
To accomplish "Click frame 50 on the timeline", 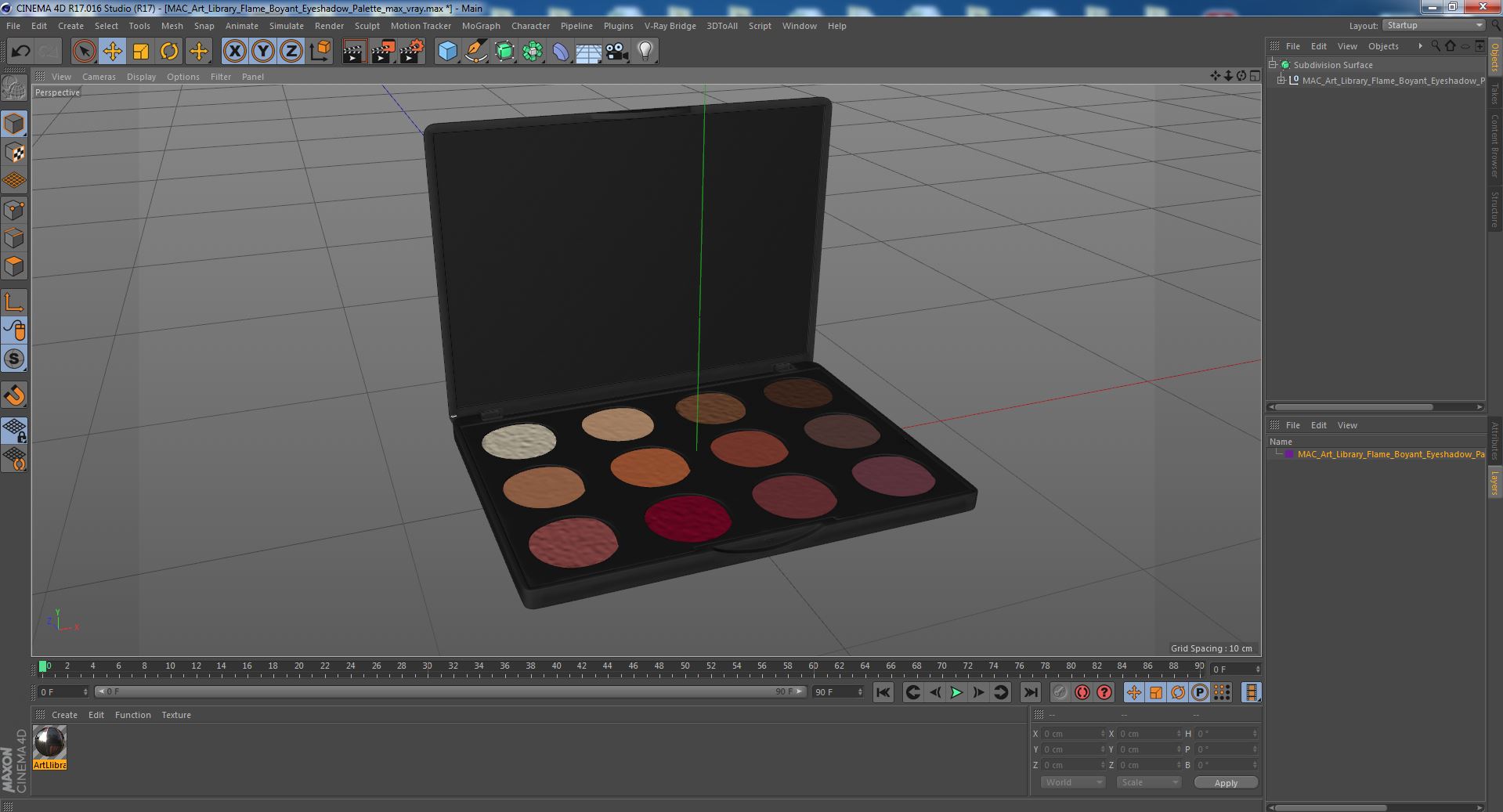I will pos(685,667).
